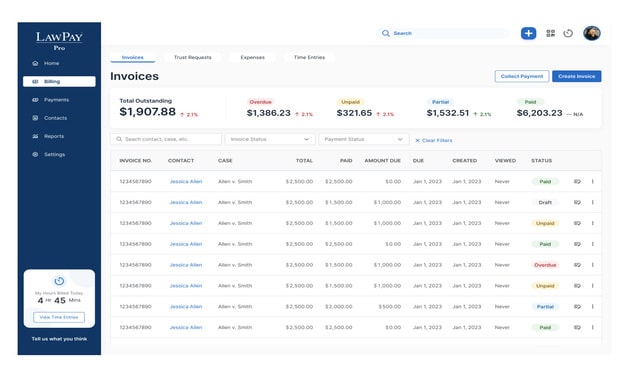Image resolution: width=620 pixels, height=372 pixels.
Task: Click the $6,203.23 paid amount
Action: click(539, 113)
